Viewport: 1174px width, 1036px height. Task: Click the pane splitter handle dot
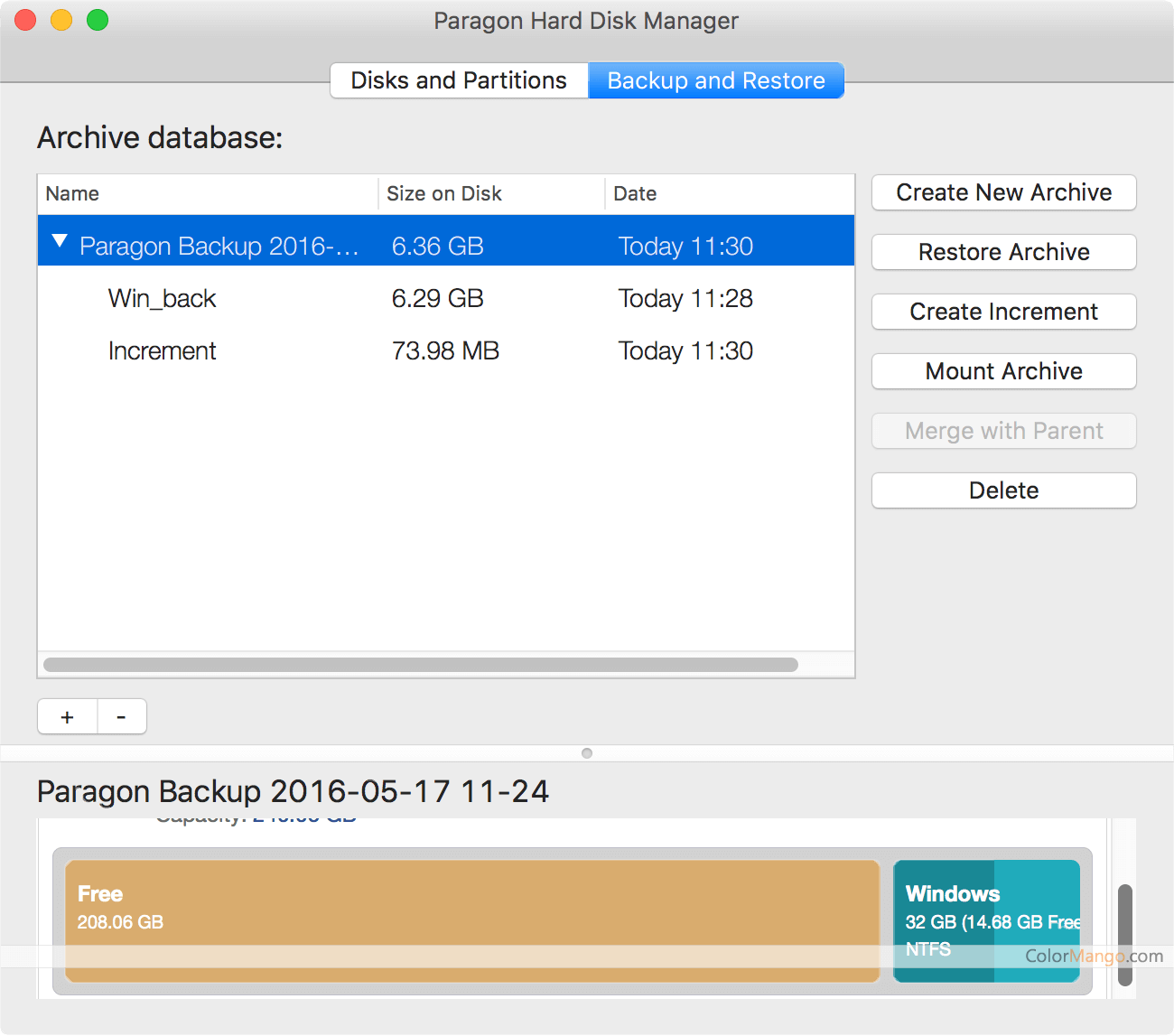(587, 753)
